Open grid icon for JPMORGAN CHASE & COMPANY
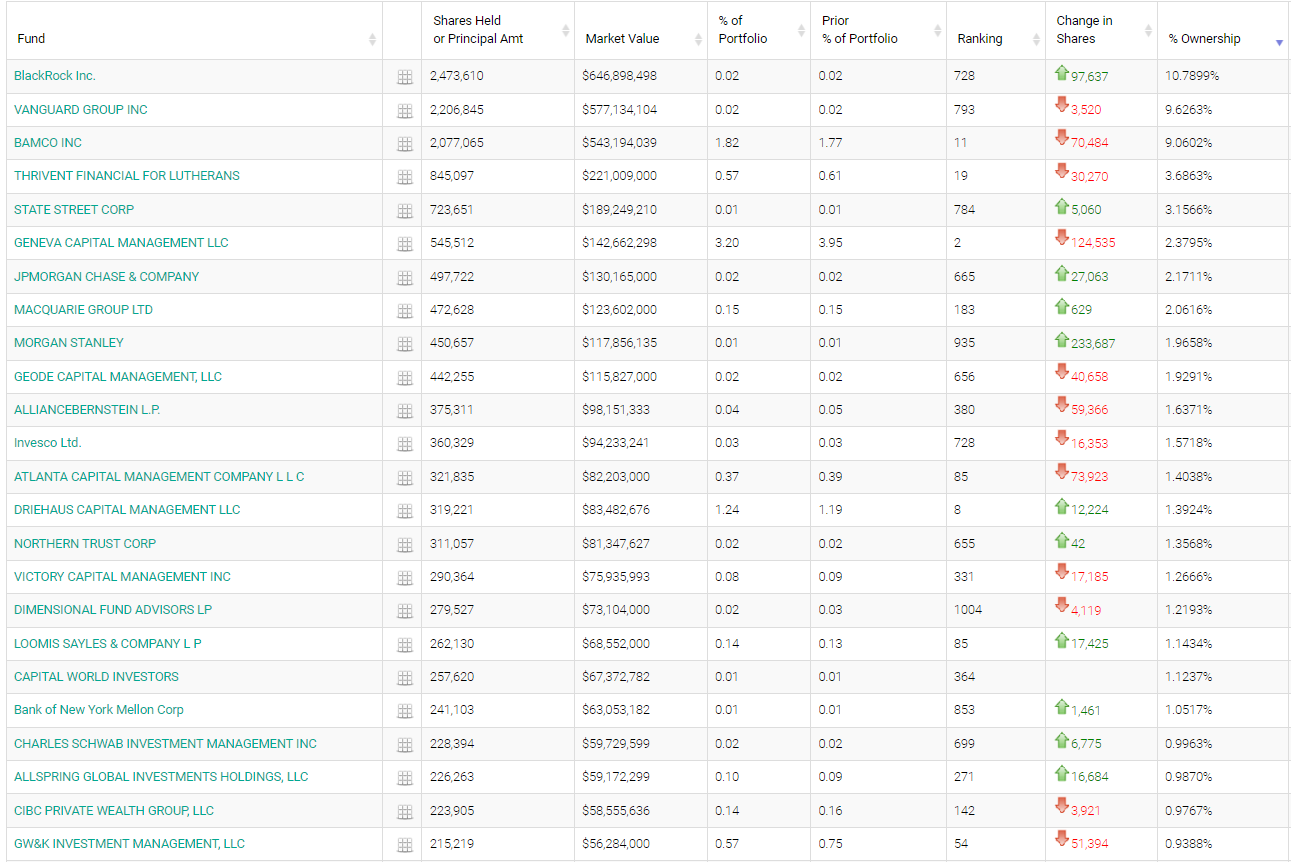Image resolution: width=1291 pixels, height=862 pixels. tap(405, 278)
